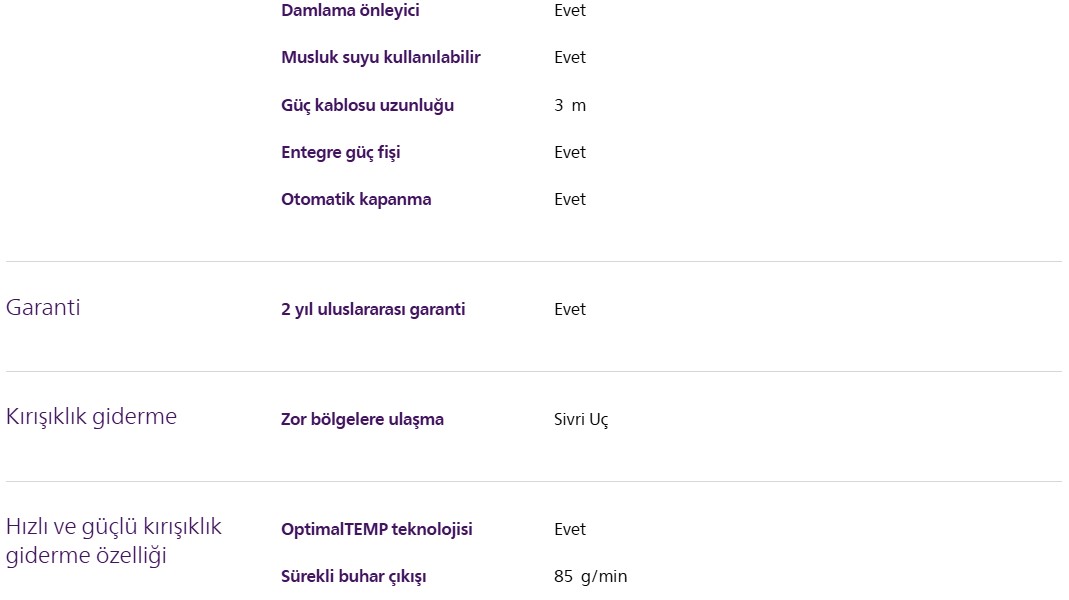Viewport: 1069px width, 600px height.
Task: Click the OptimalTEMP teknolojisi label
Action: click(x=376, y=529)
